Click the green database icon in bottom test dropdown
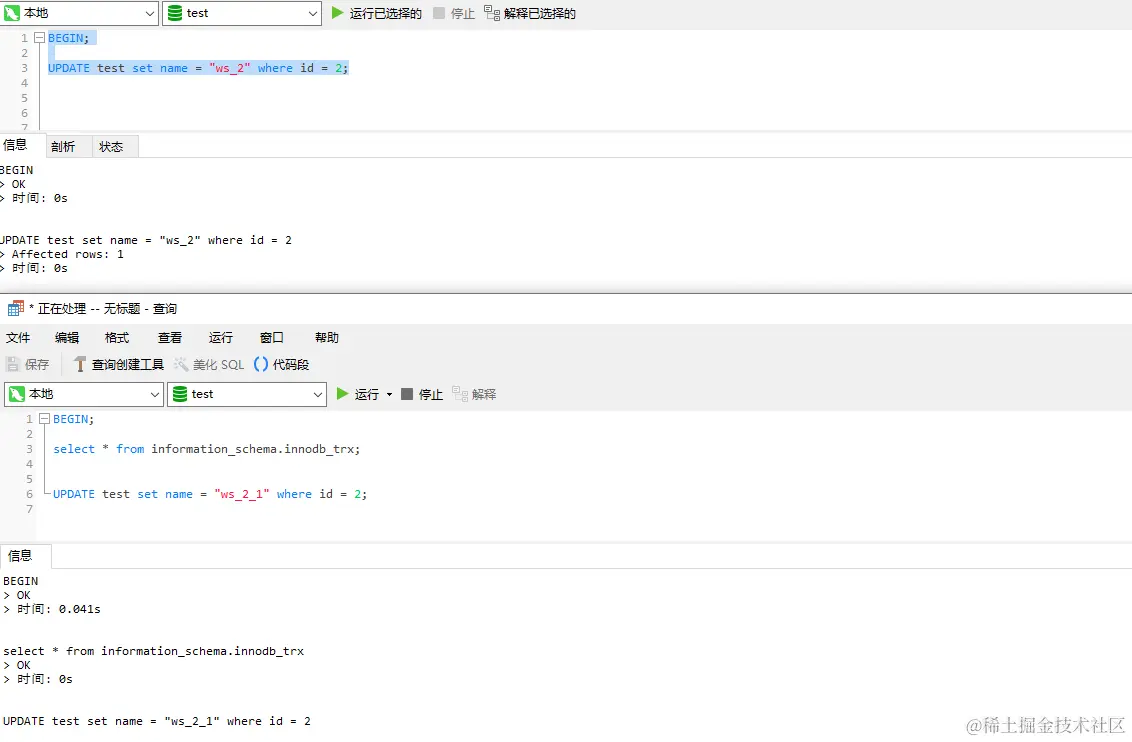The height and width of the screenshot is (742, 1132). (x=180, y=394)
